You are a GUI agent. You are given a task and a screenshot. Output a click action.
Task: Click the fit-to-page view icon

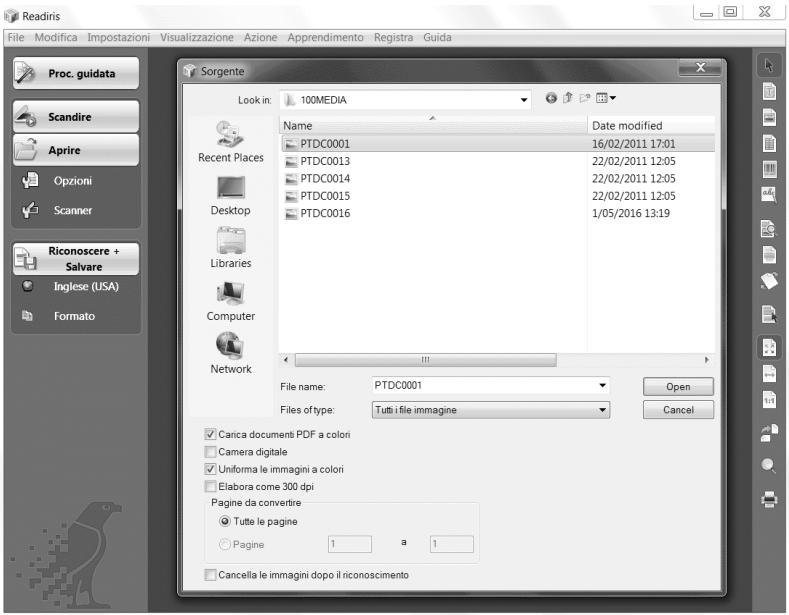pyautogui.click(x=769, y=347)
